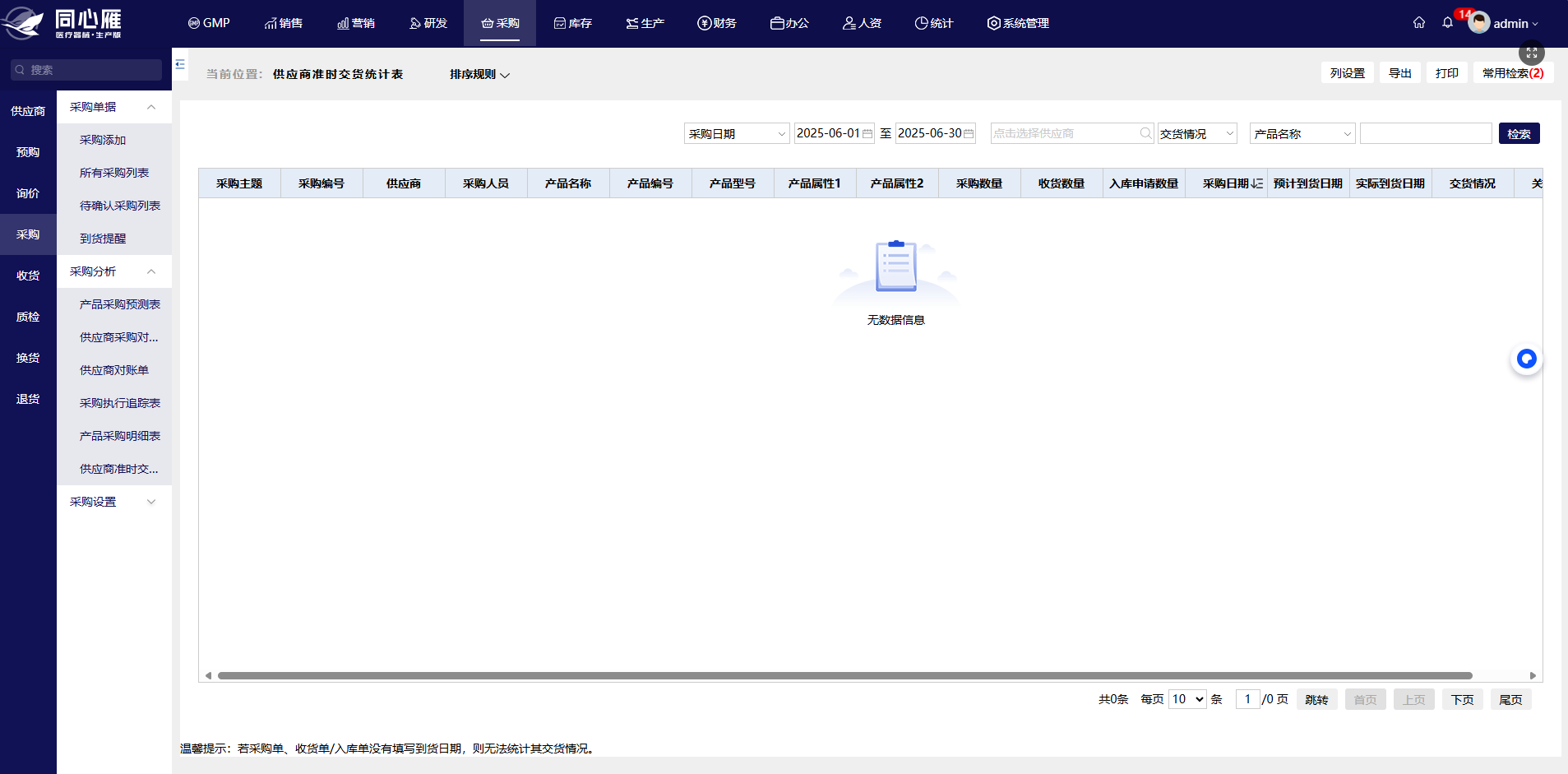
Task: Click the 列设置 button
Action: tap(1348, 72)
